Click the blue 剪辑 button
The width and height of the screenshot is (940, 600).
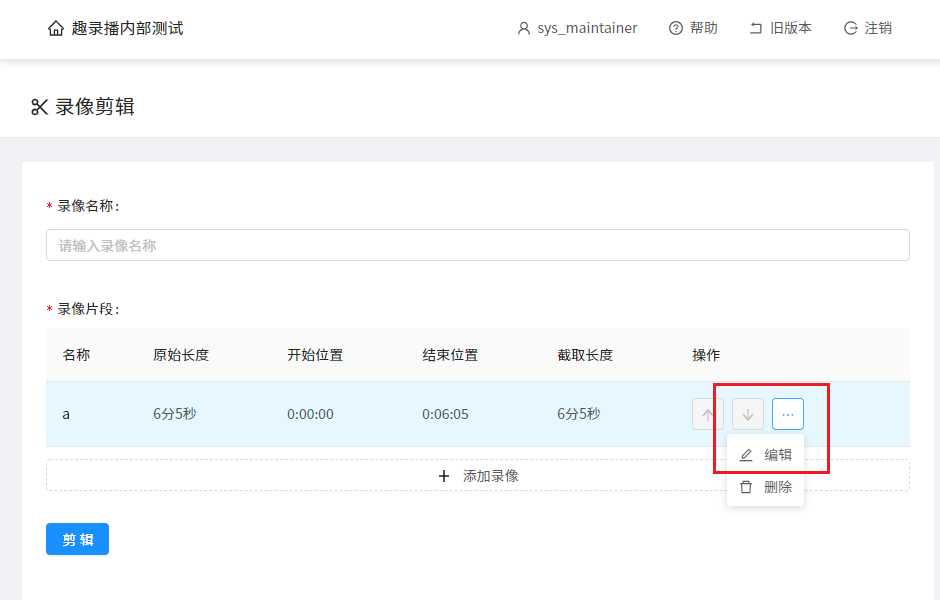click(x=77, y=539)
